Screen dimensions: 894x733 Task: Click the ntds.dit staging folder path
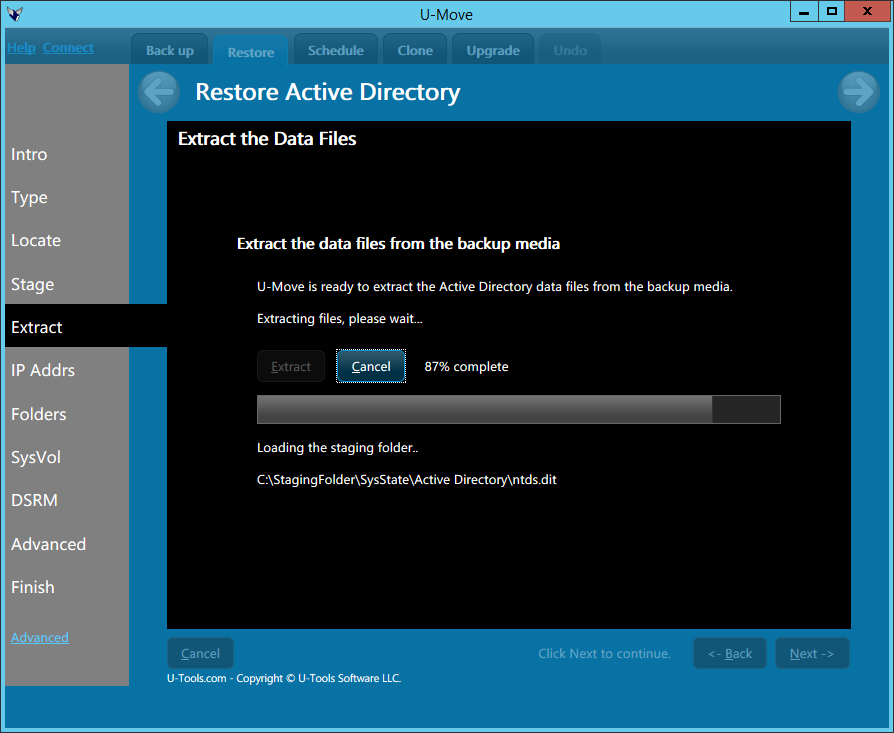pyautogui.click(x=407, y=479)
